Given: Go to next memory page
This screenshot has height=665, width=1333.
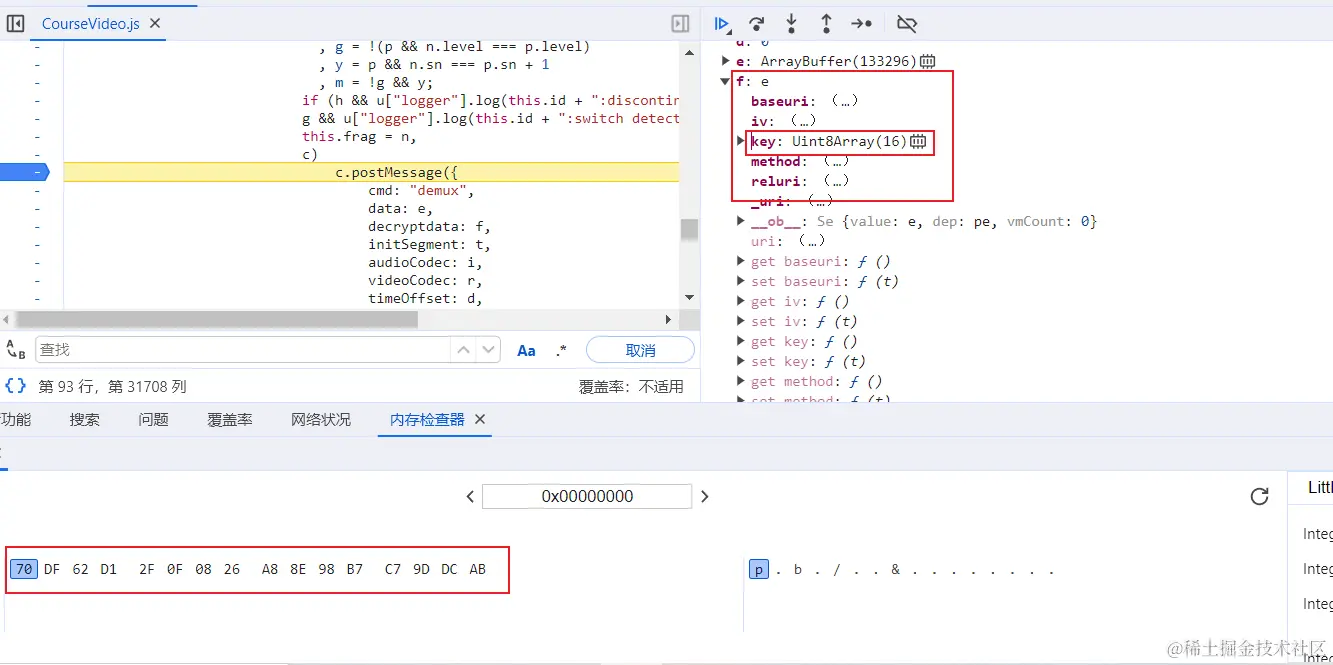Looking at the screenshot, I should click(705, 497).
